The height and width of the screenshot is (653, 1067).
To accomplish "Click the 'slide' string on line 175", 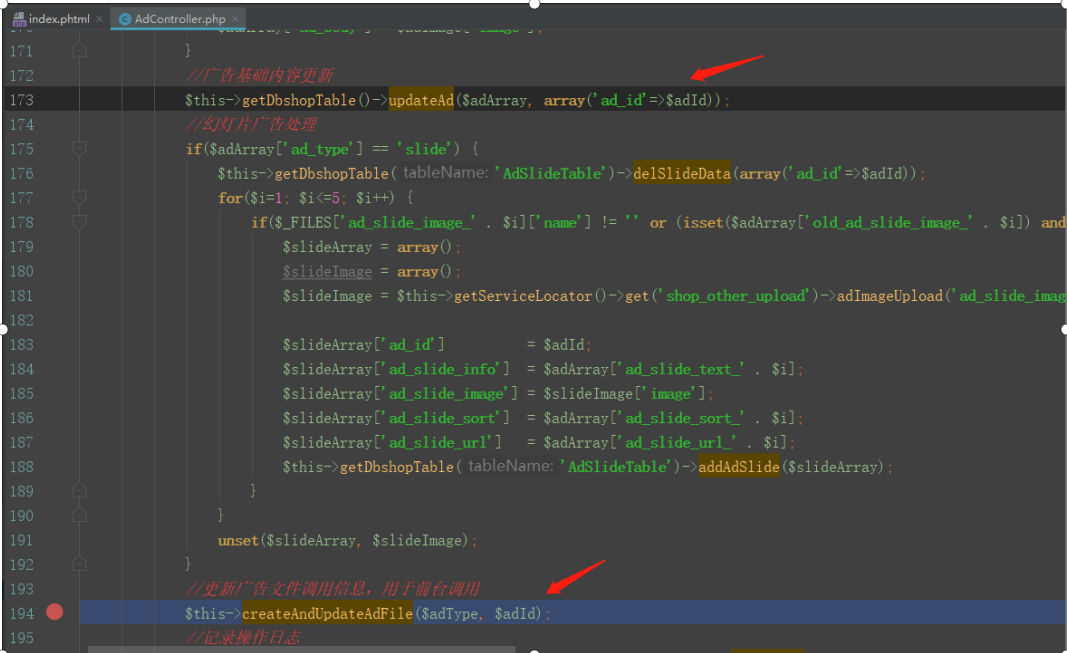I will tap(423, 149).
